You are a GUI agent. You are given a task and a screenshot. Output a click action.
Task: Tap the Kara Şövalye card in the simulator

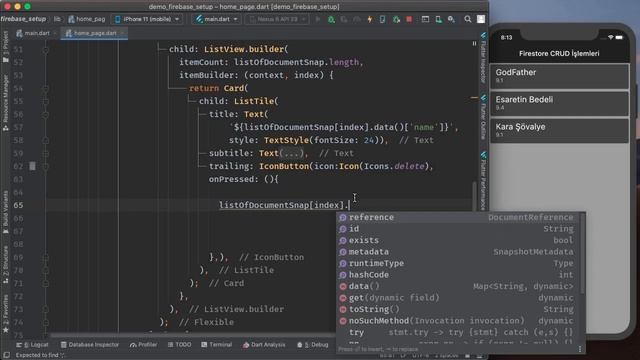559,130
